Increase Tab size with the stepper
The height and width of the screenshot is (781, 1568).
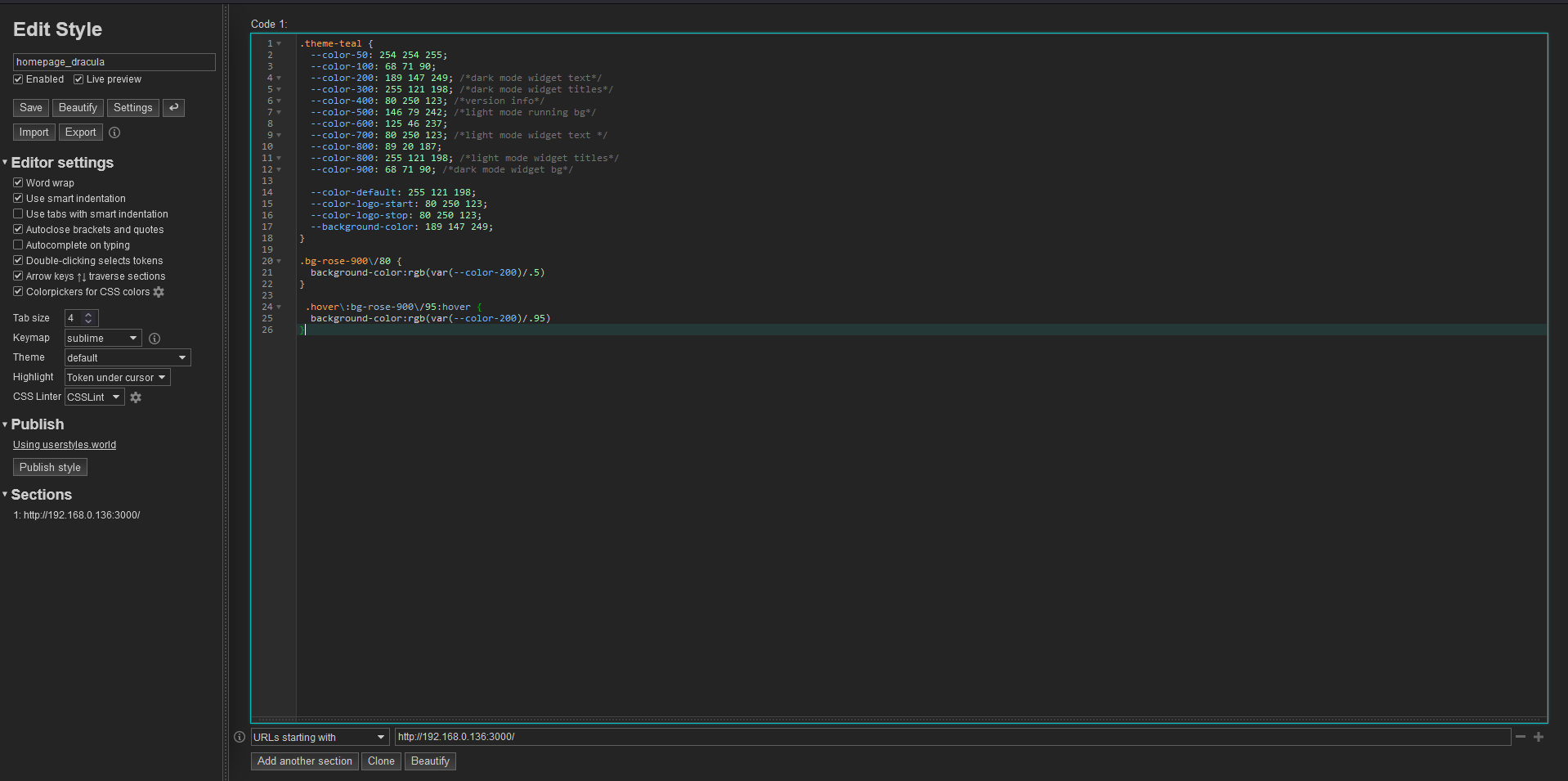click(x=88, y=314)
